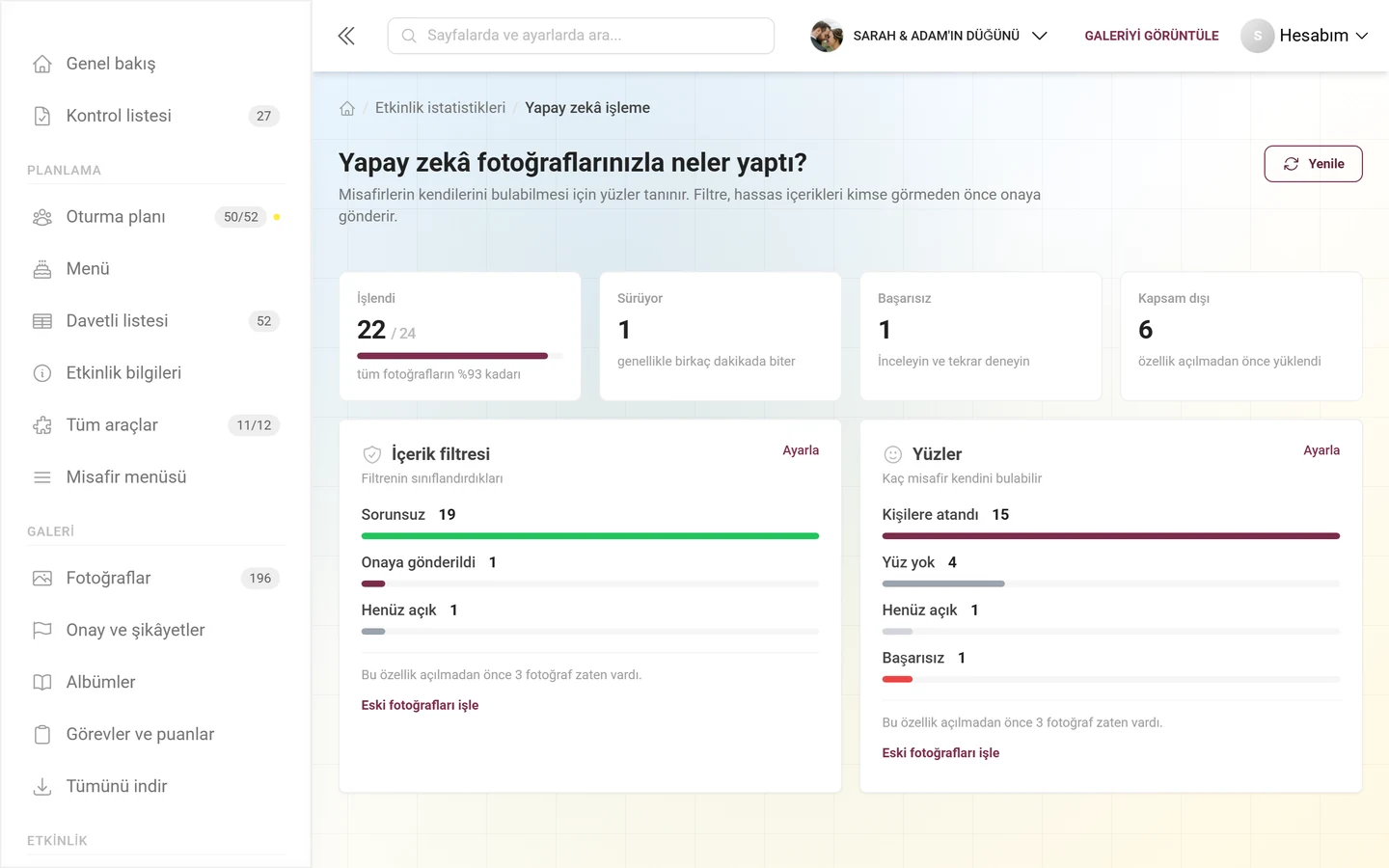Click the green Sorunsuz progress bar
The width and height of the screenshot is (1389, 868).
point(590,536)
